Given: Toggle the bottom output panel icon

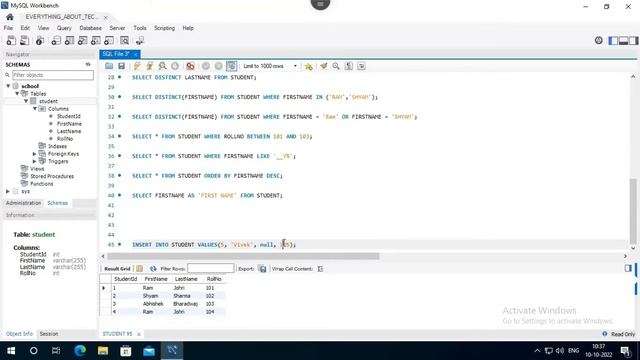Looking at the screenshot, I should pos(623,40).
